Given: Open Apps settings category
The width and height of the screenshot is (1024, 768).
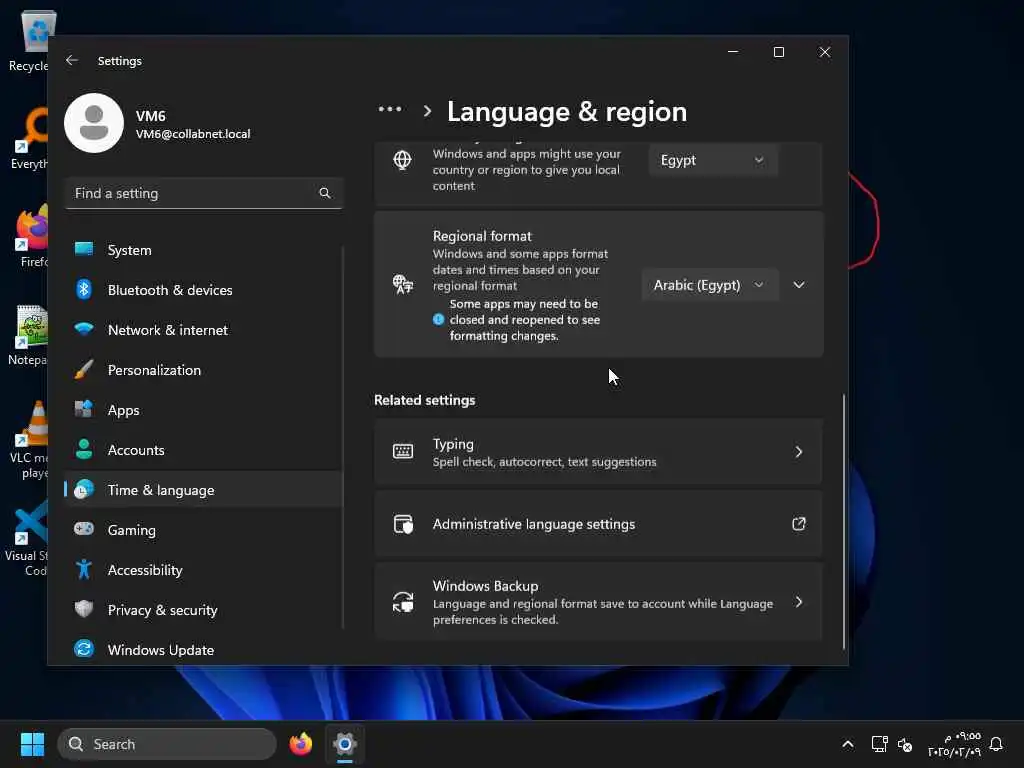Looking at the screenshot, I should point(204,409).
